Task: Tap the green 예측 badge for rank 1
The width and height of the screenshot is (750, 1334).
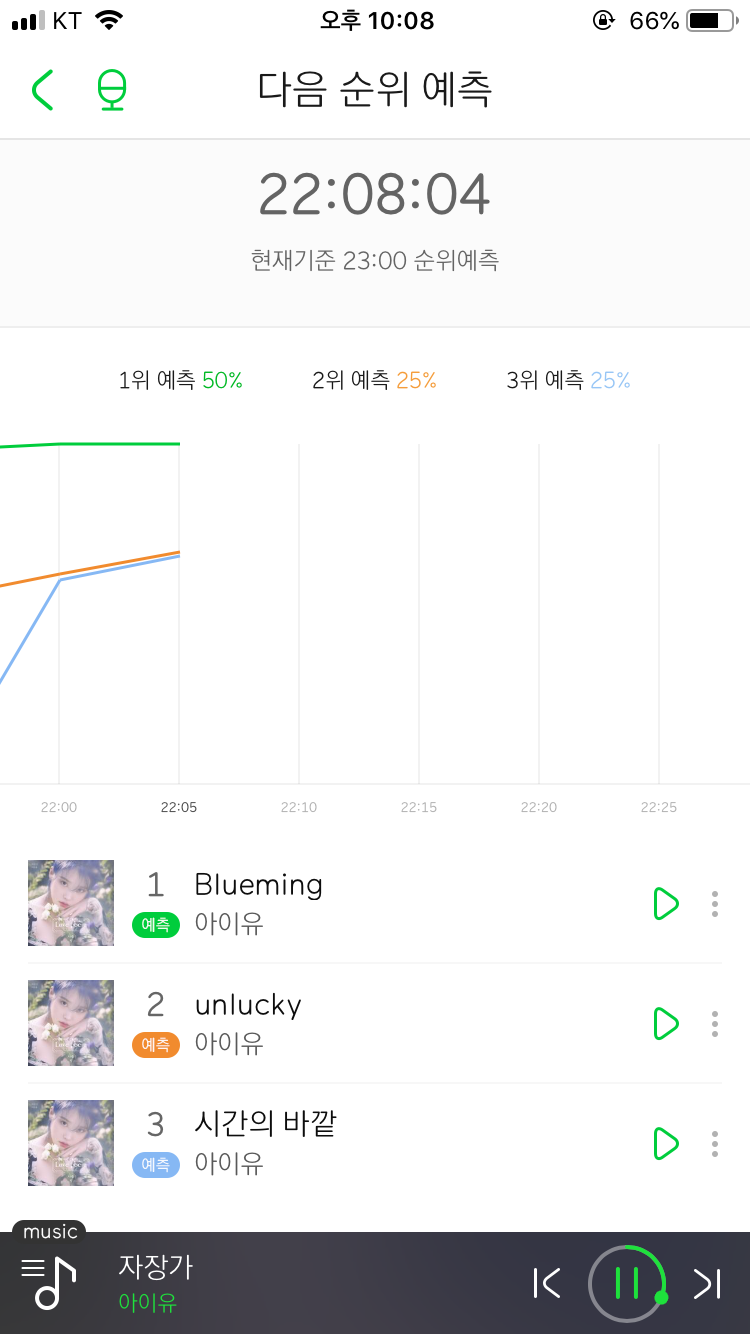Action: (x=156, y=925)
